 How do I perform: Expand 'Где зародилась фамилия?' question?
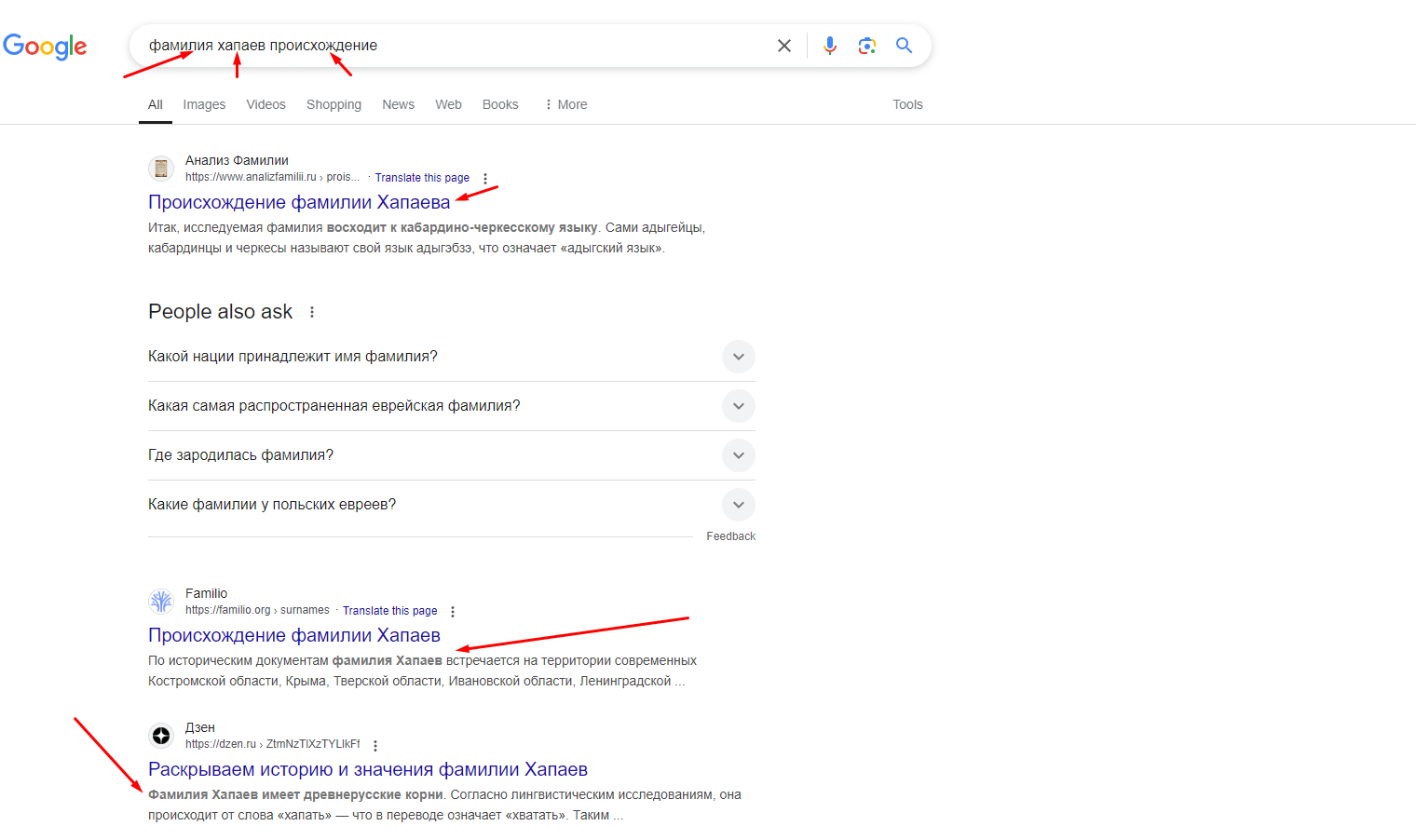[x=738, y=455]
